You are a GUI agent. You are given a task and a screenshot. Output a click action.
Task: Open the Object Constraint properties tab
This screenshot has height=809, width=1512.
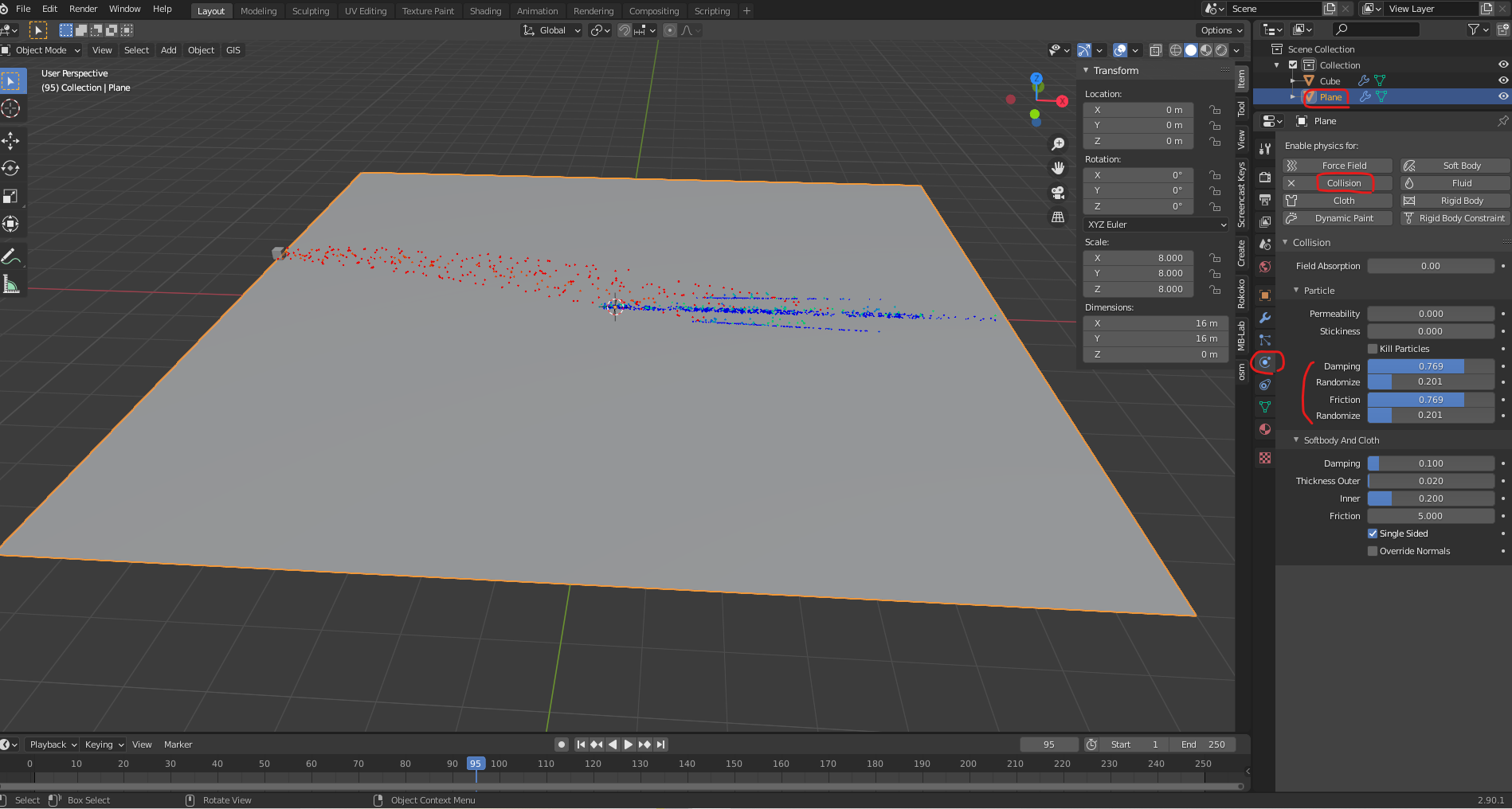[x=1265, y=385]
